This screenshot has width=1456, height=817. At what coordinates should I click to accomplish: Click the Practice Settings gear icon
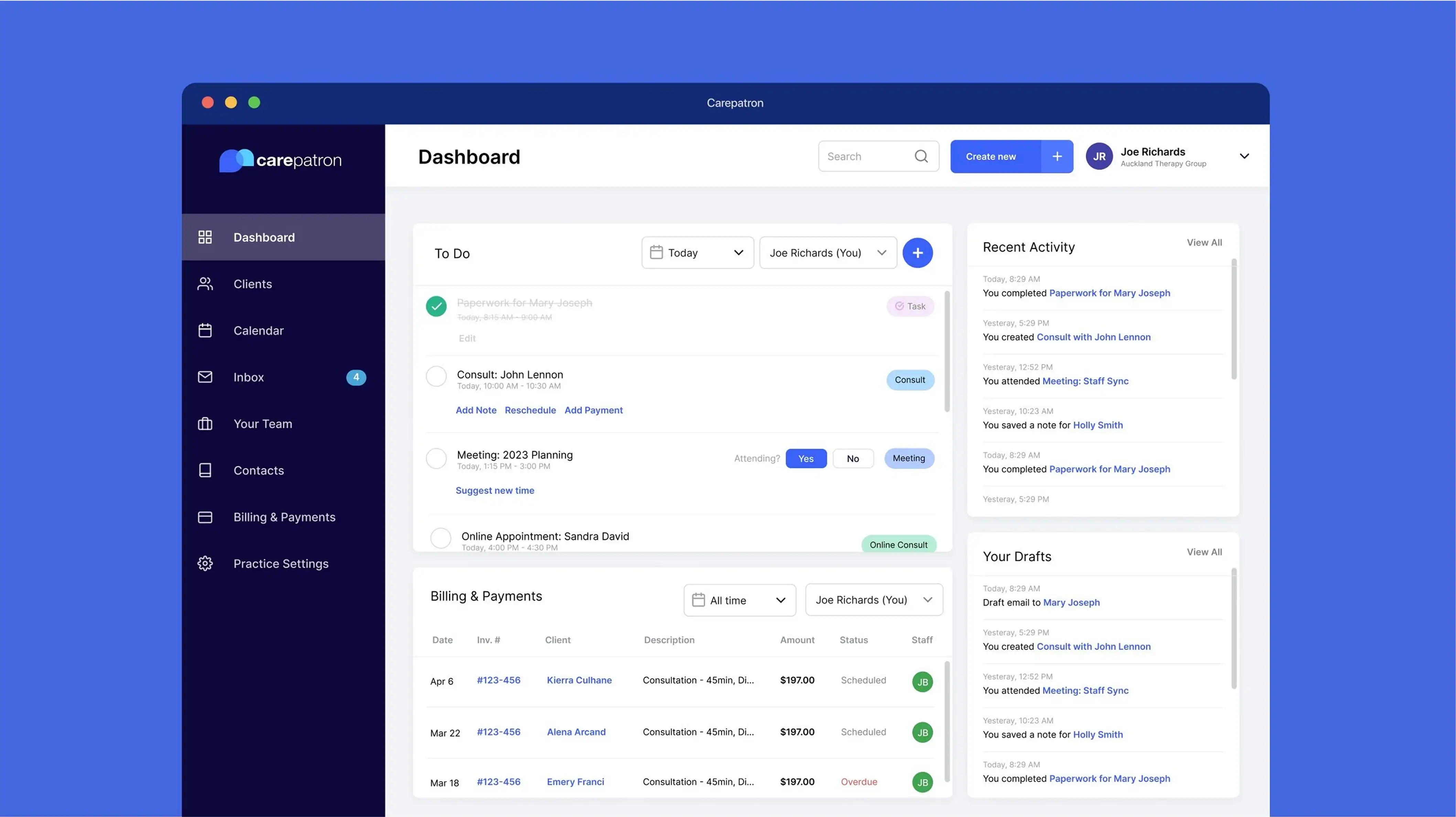[205, 563]
